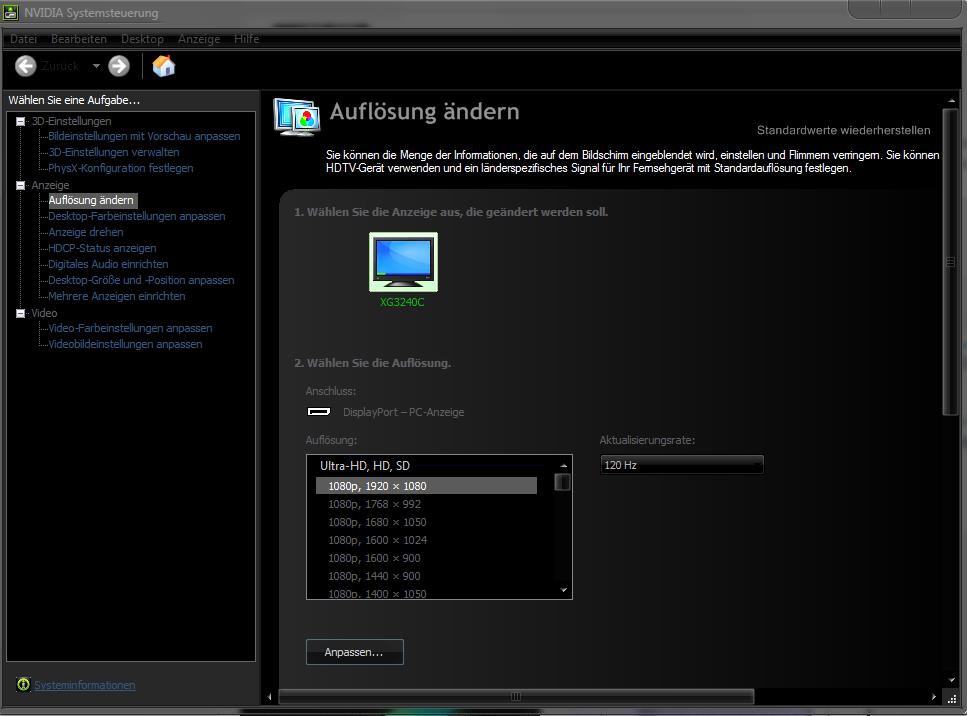Click the Systeminformationen link

84,685
